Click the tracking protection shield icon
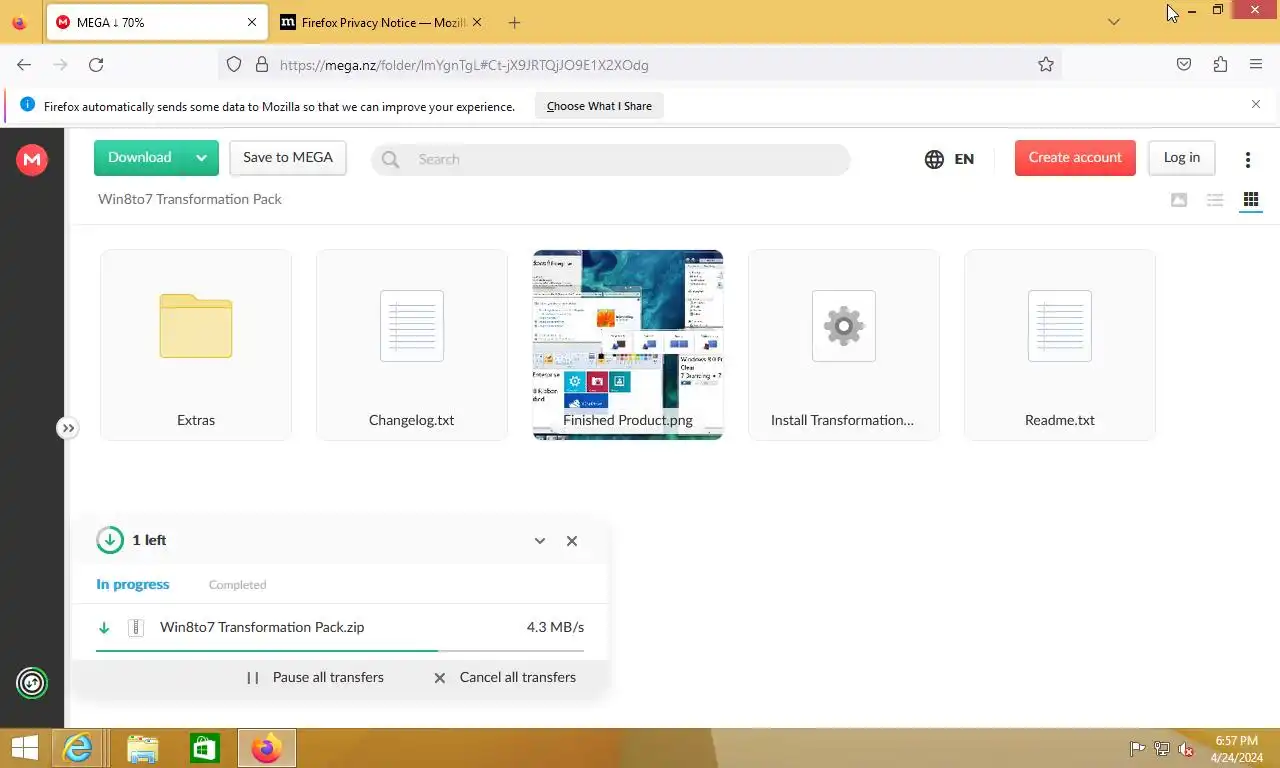This screenshot has width=1280, height=768. pyautogui.click(x=234, y=65)
